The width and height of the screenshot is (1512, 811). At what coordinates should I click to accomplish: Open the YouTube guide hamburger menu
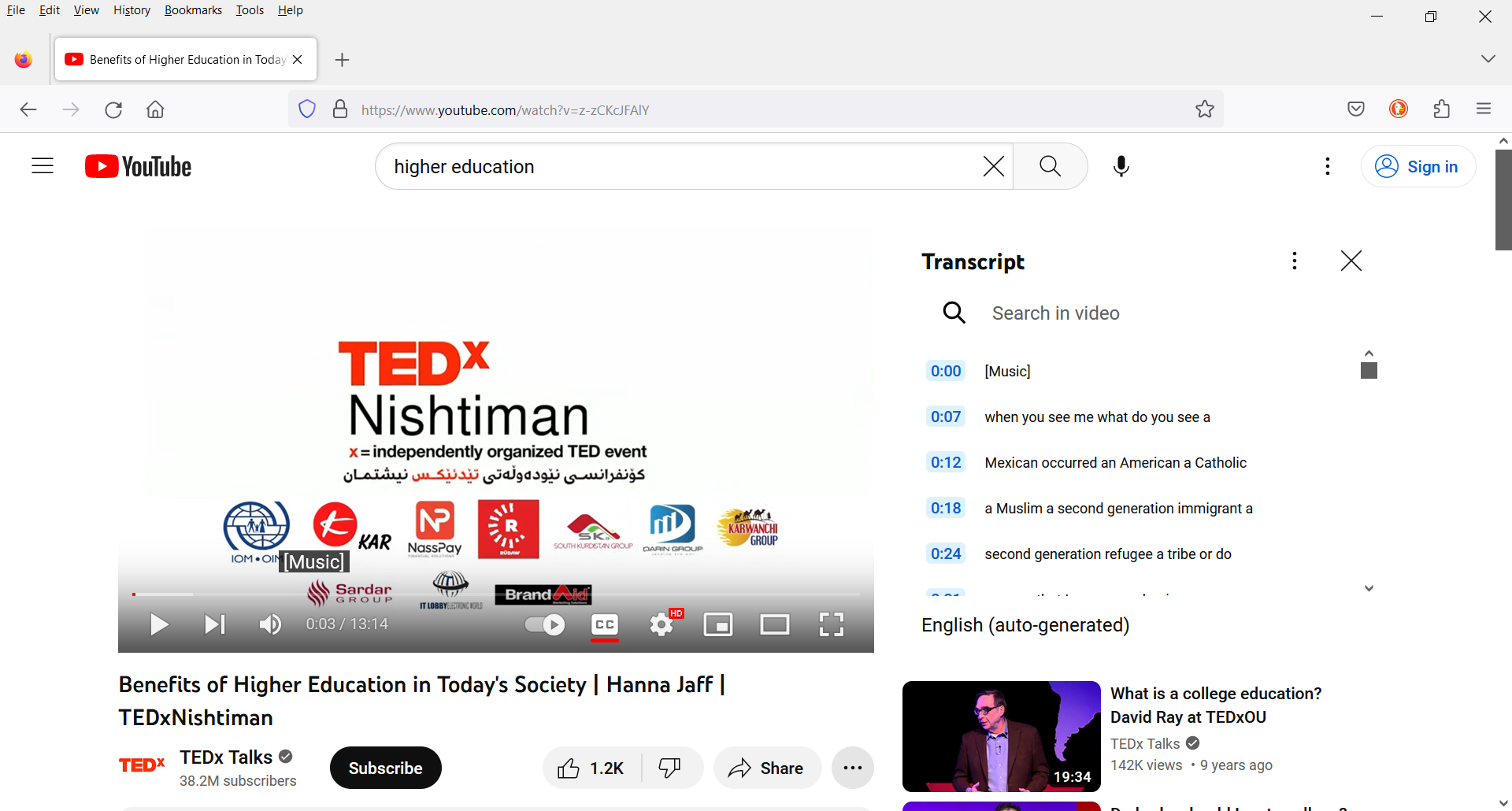coord(42,166)
